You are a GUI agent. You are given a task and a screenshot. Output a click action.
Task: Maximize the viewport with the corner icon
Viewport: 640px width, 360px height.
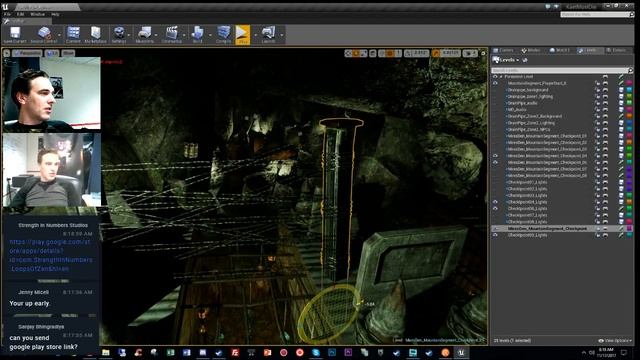click(x=483, y=53)
